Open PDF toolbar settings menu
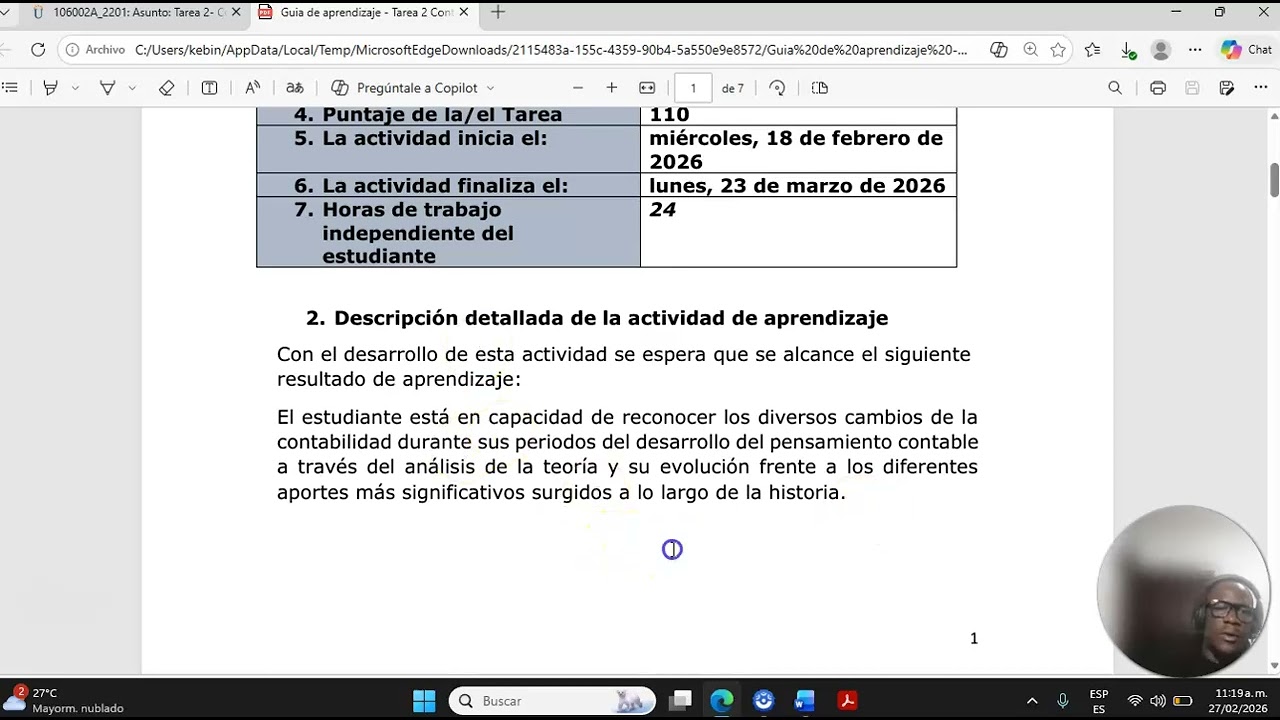 pyautogui.click(x=1262, y=88)
